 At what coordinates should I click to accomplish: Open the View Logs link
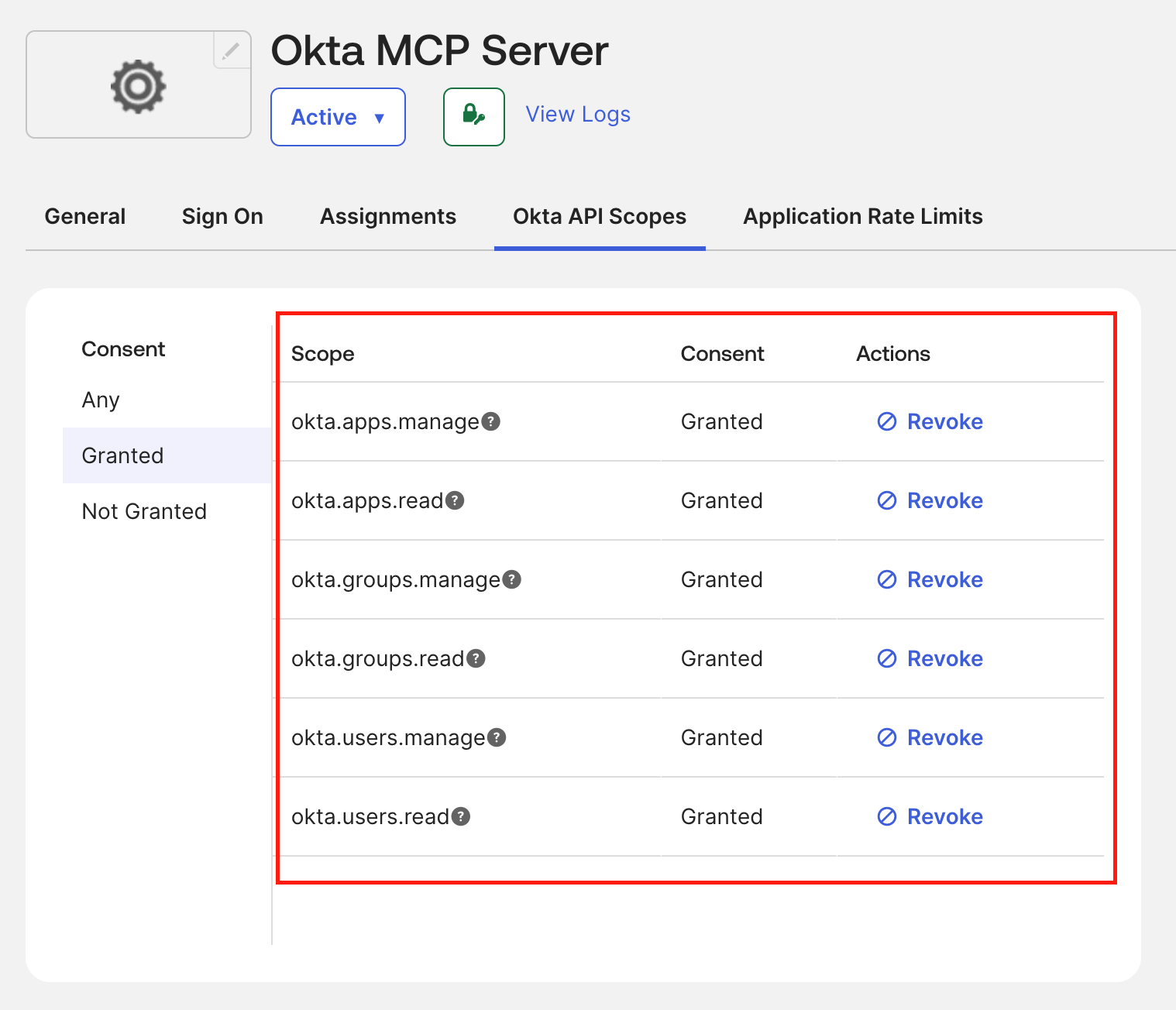pyautogui.click(x=578, y=114)
